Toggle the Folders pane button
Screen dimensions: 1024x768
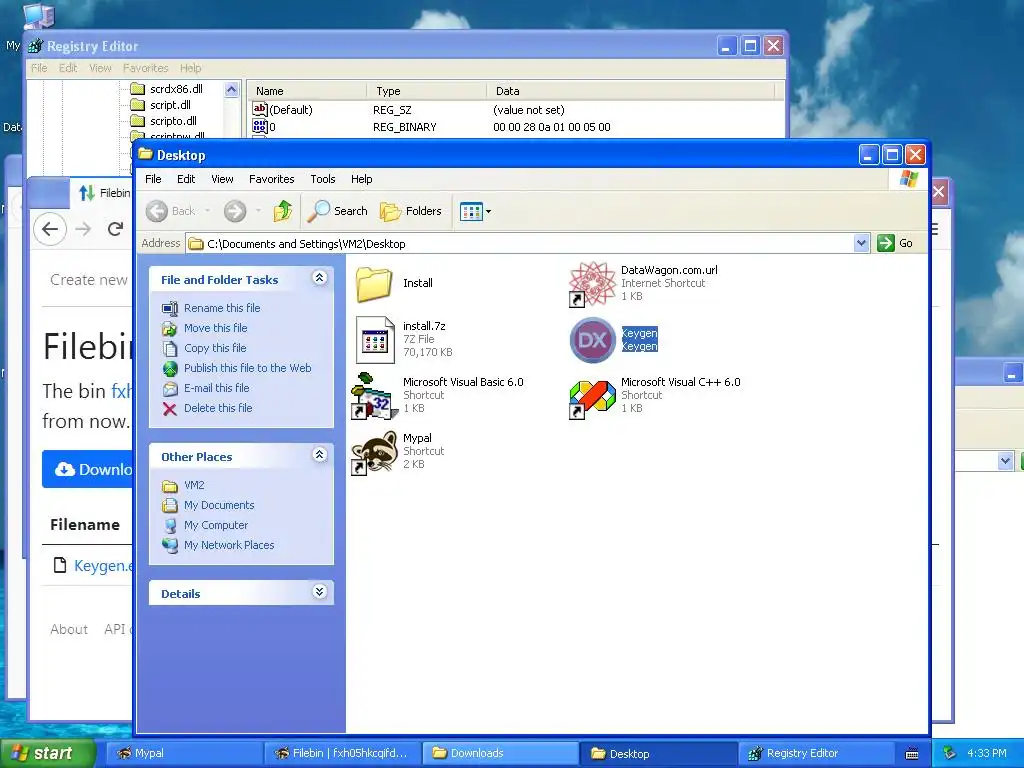(411, 211)
